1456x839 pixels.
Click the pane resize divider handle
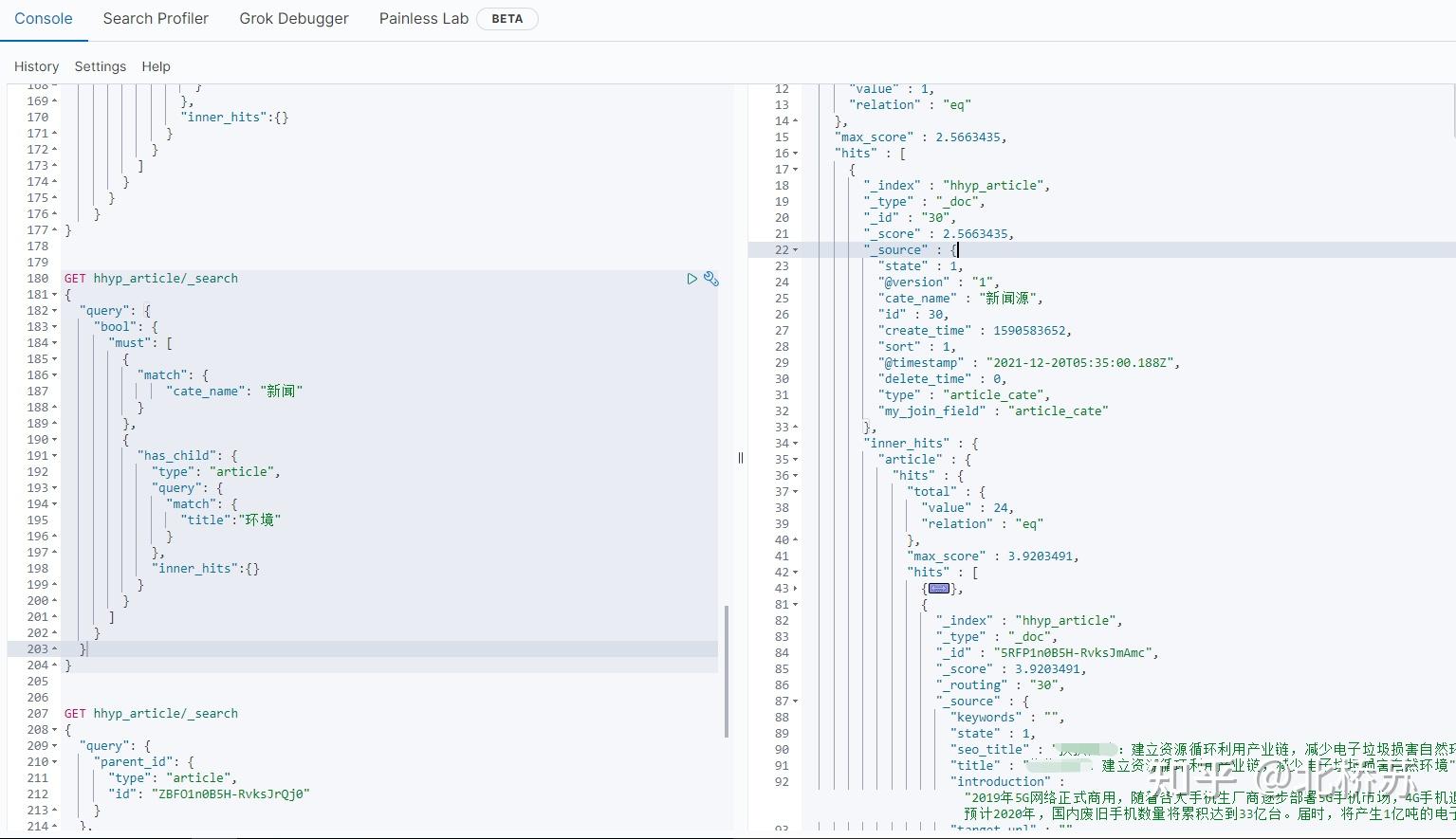click(740, 458)
